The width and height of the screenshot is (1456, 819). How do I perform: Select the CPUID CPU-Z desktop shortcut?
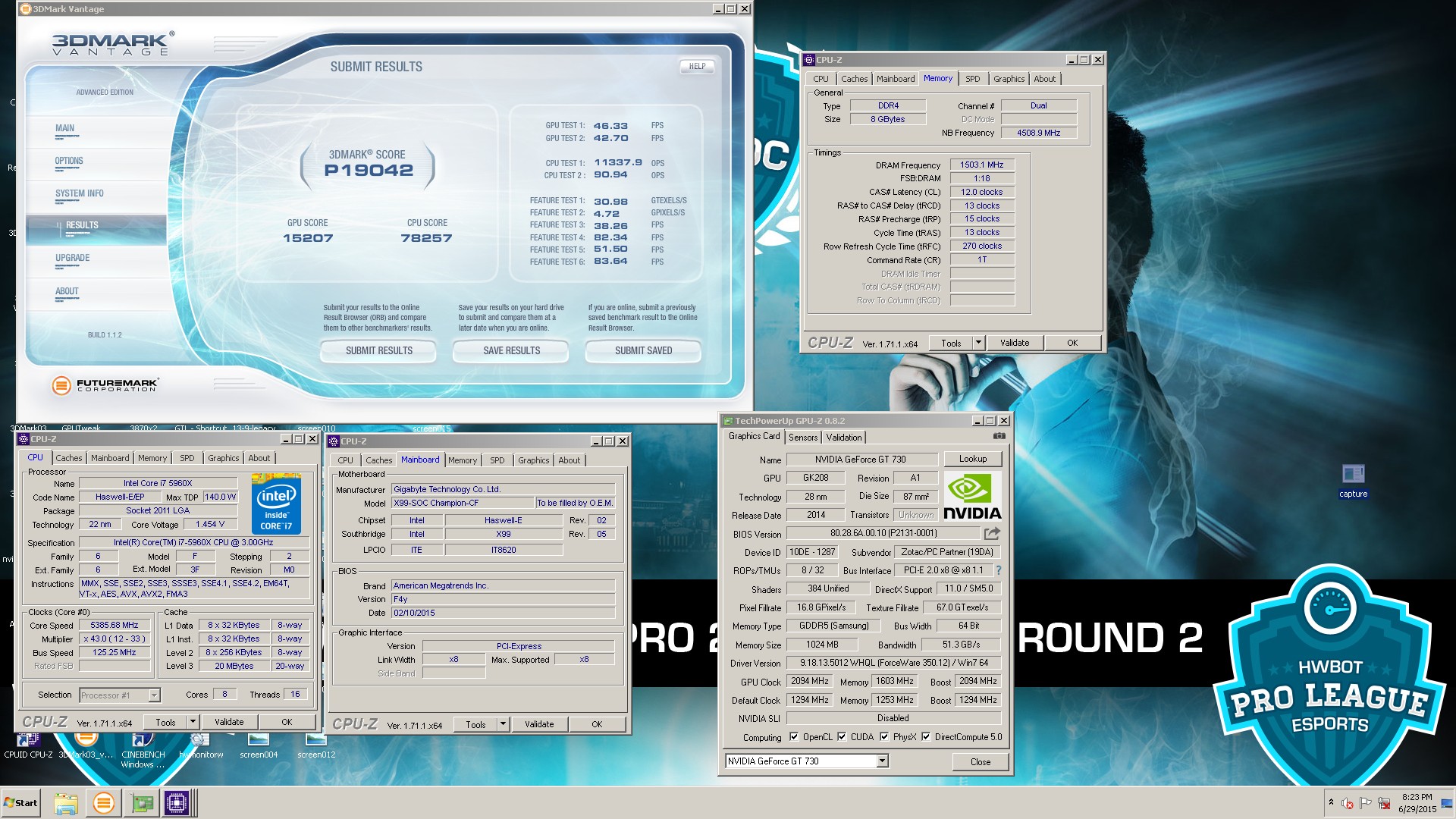tap(28, 746)
